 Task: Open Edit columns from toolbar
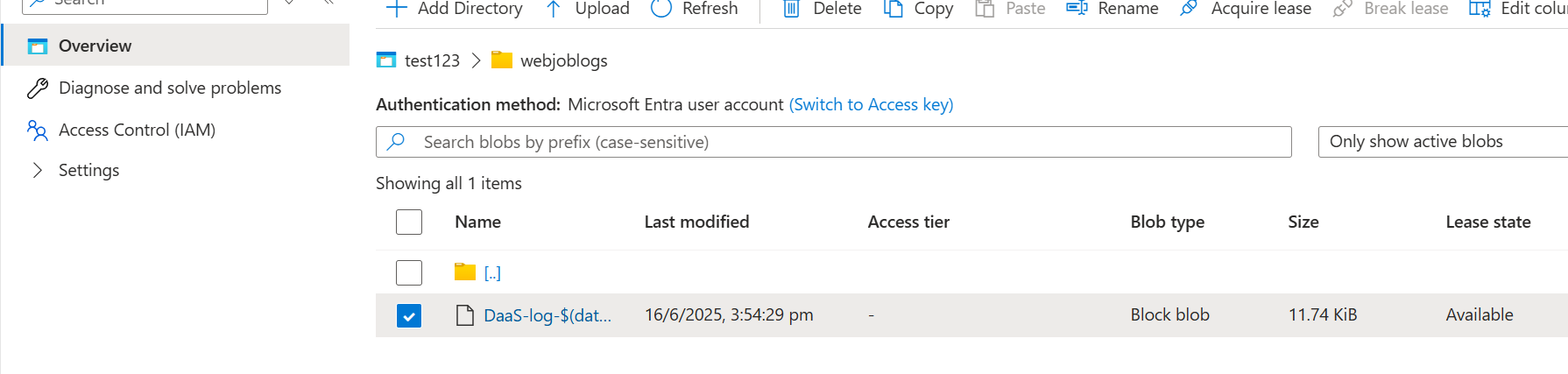[1518, 9]
